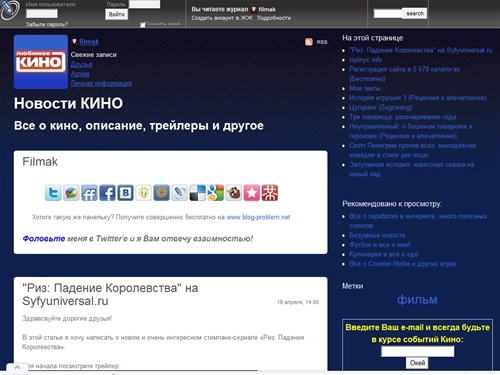Screen dimensions: 500x375
Task: Click the Filmak panel heading
Action: click(40, 162)
